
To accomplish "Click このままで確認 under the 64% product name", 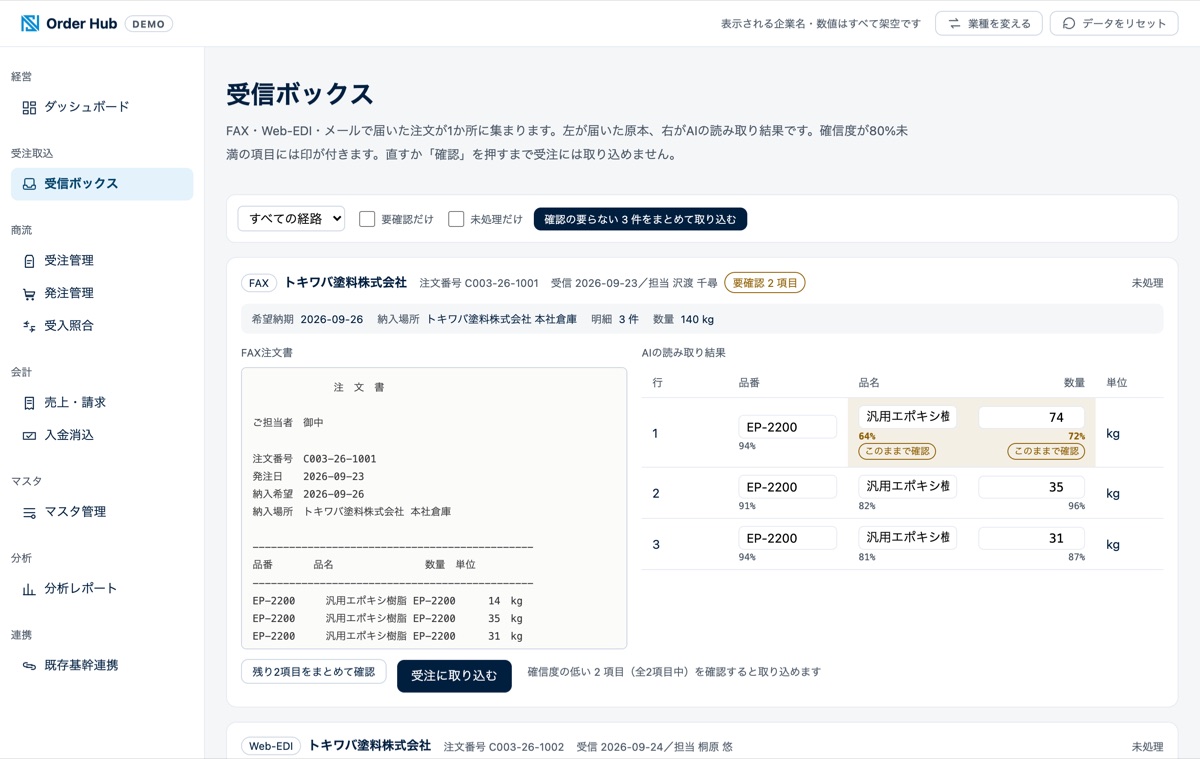I will 897,451.
